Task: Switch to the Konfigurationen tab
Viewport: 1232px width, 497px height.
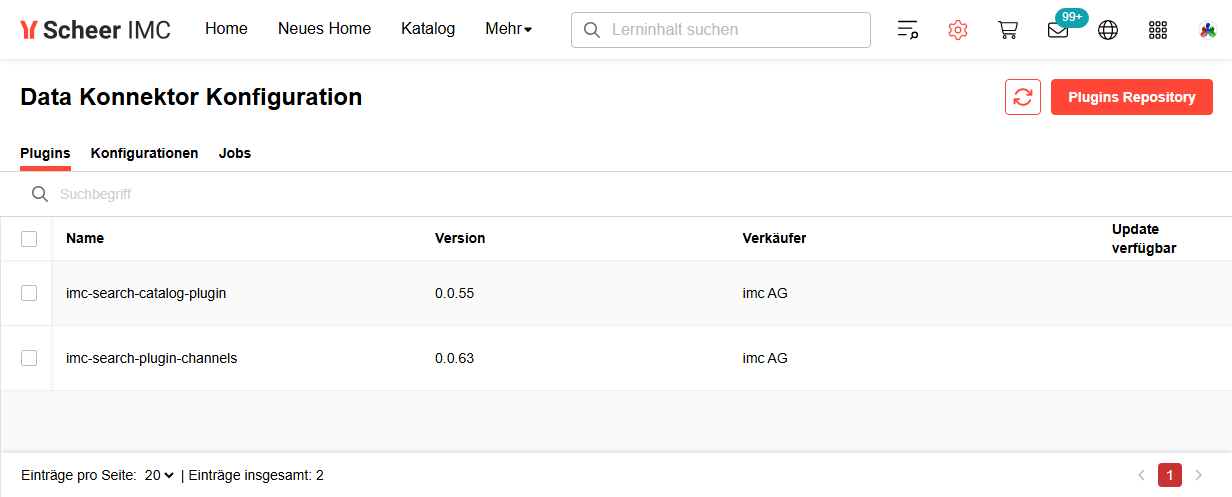Action: coord(144,153)
